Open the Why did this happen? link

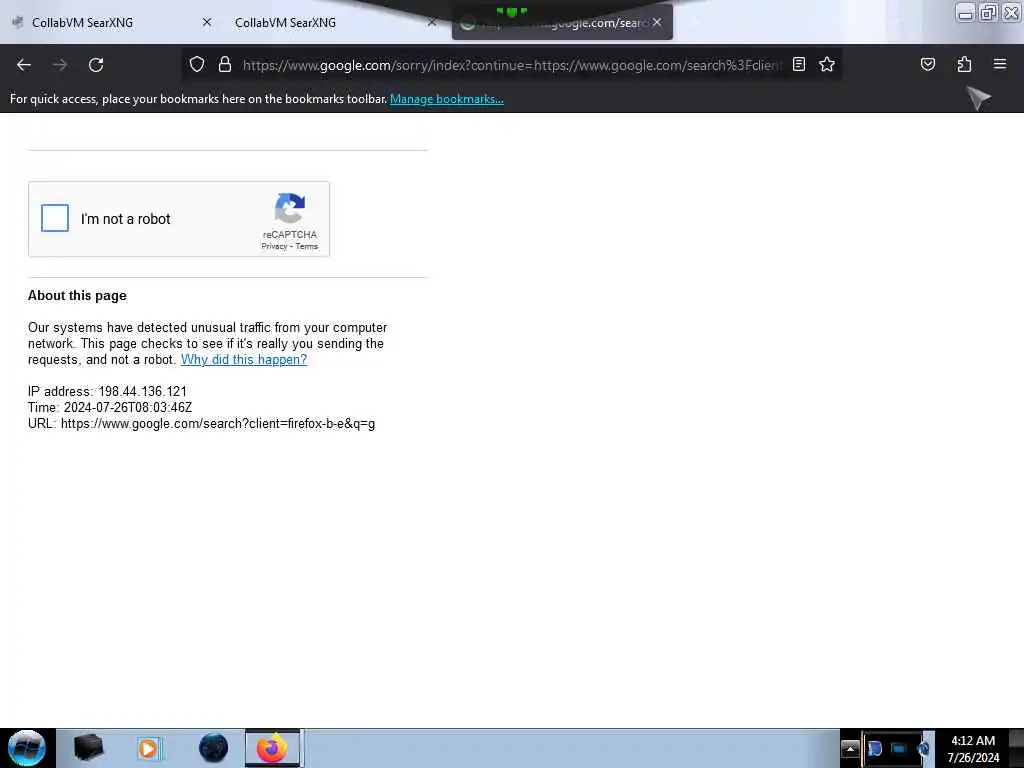click(244, 360)
